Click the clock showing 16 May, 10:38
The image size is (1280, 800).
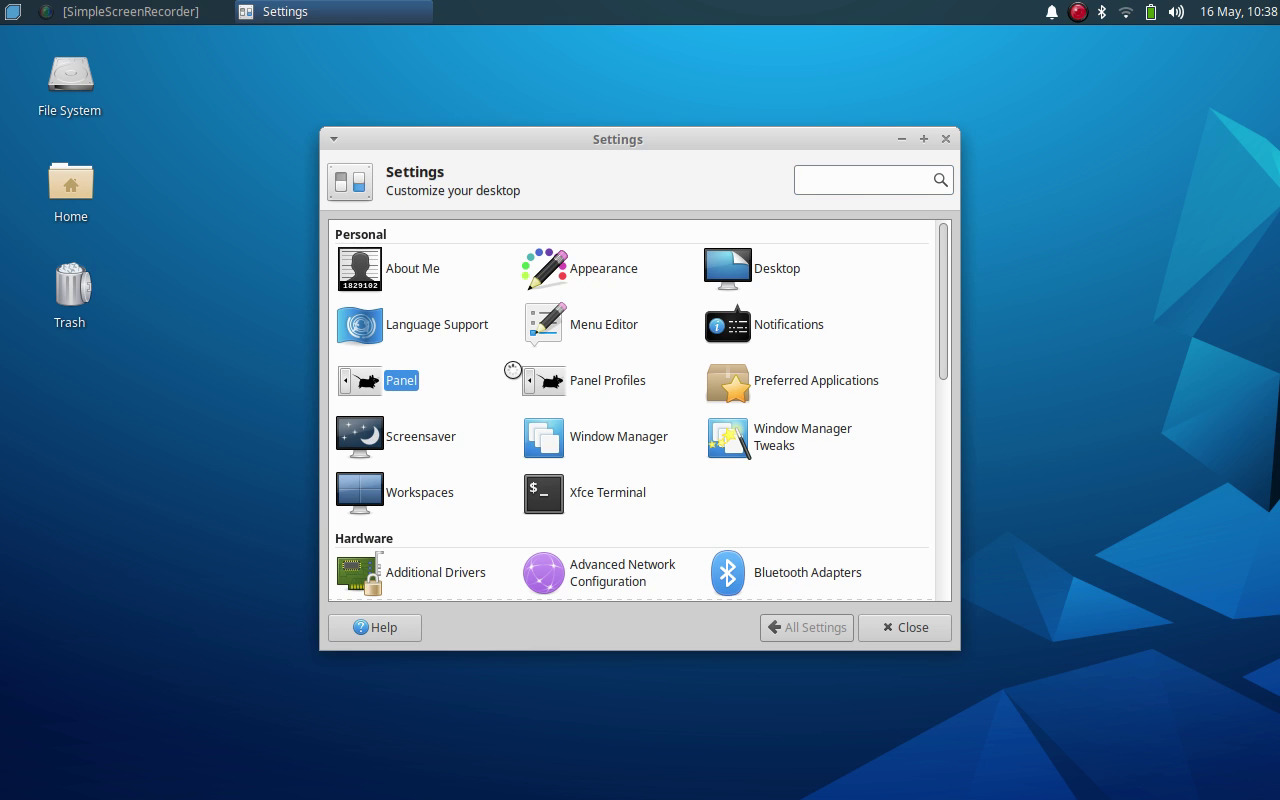[x=1238, y=12]
